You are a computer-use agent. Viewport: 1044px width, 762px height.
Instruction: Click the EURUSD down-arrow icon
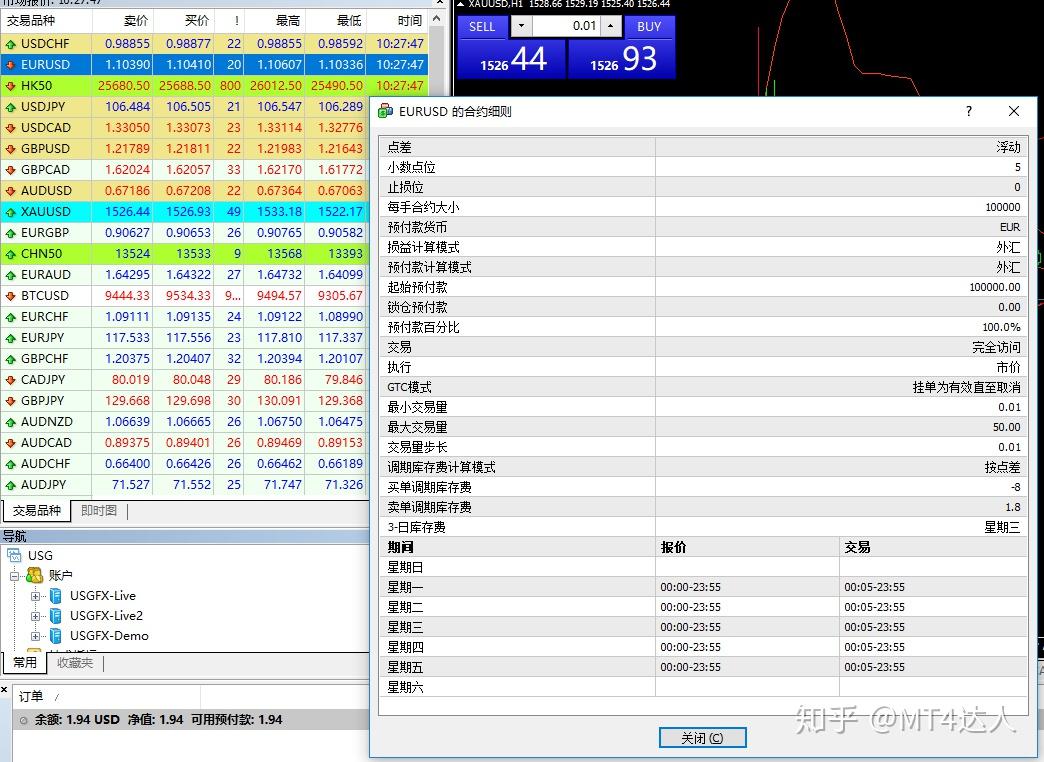[x=10, y=65]
